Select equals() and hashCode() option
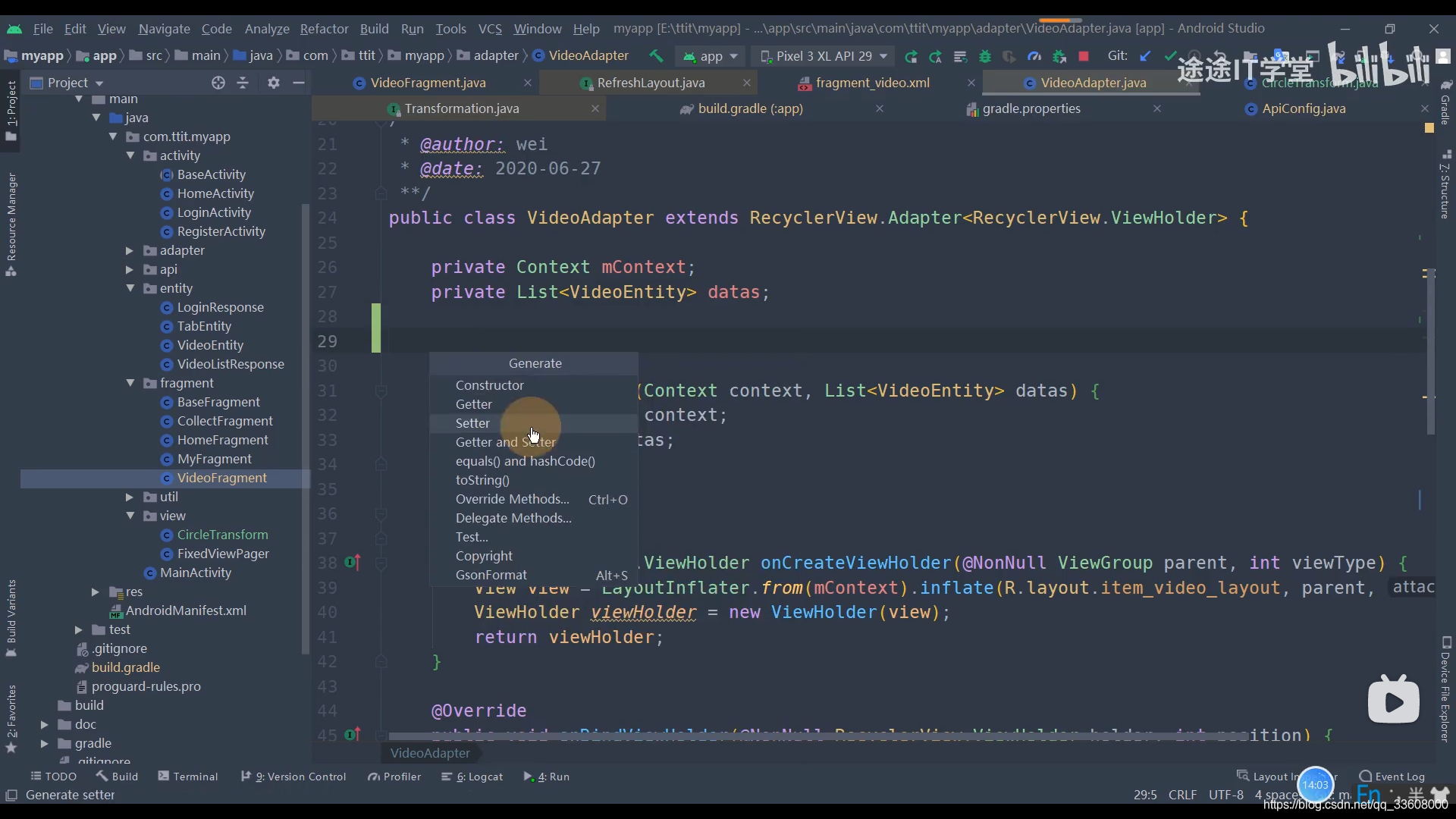The width and height of the screenshot is (1456, 819). (534, 461)
